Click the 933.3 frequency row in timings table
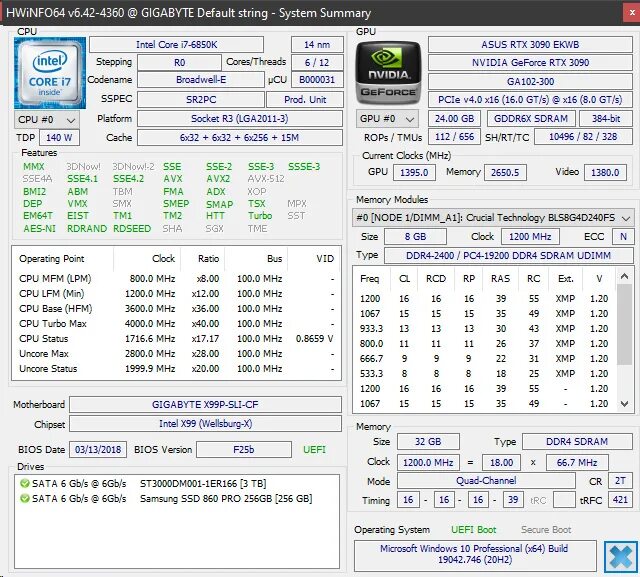 pyautogui.click(x=483, y=329)
